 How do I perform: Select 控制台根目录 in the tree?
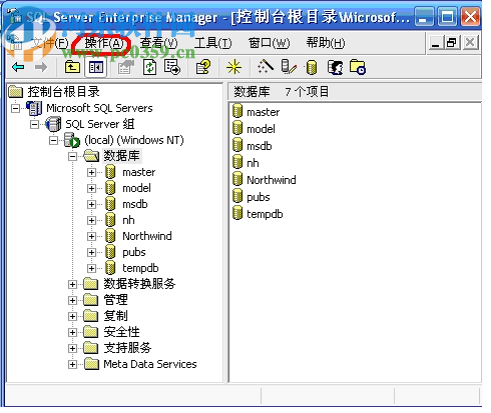tap(63, 92)
